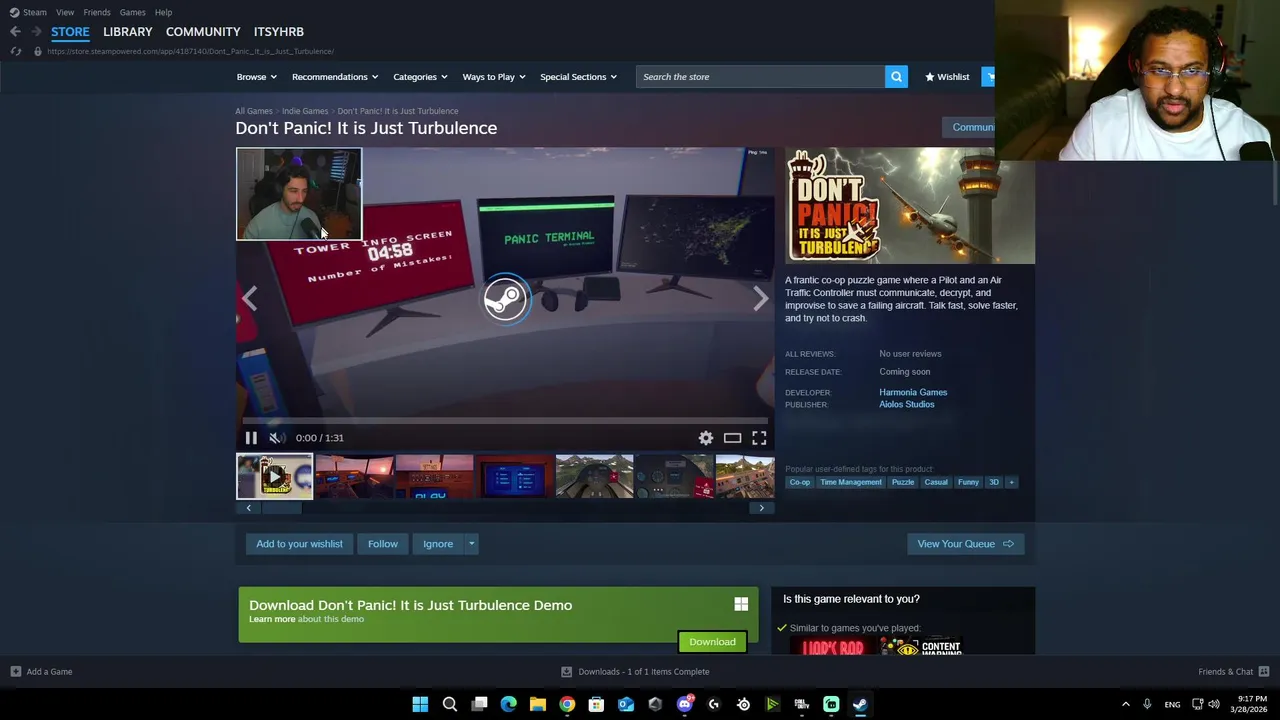Open Aiolos Studios publisher link
The image size is (1280, 720).
tap(907, 405)
